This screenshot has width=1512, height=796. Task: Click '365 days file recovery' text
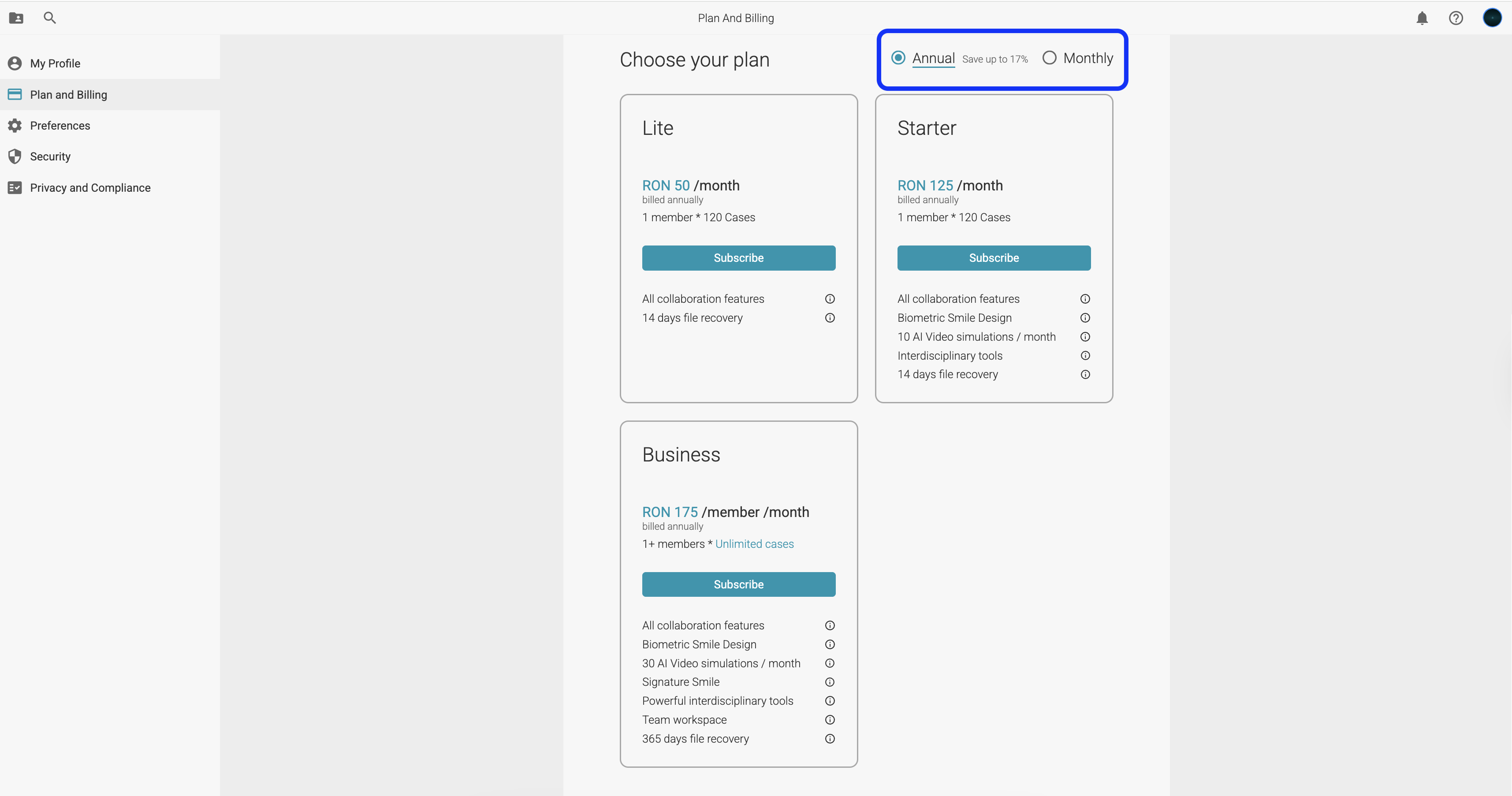[x=695, y=739]
